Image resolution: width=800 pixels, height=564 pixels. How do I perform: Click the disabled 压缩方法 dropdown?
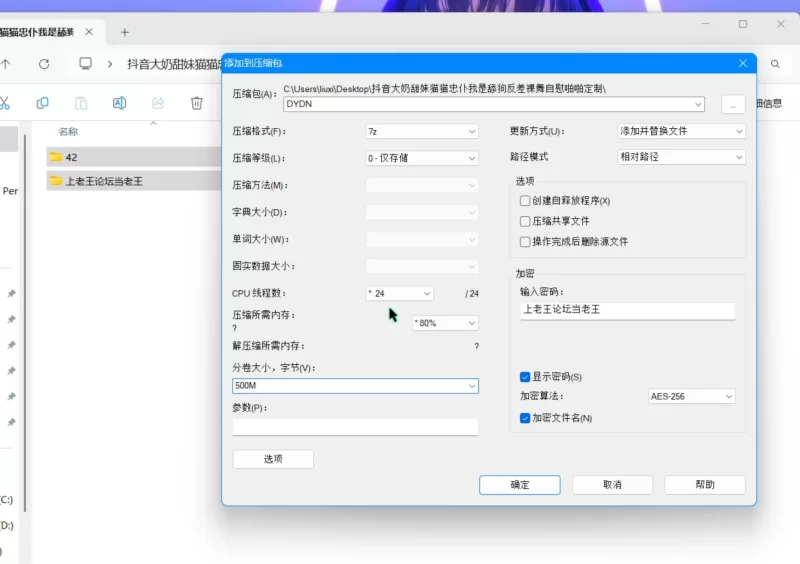point(422,185)
